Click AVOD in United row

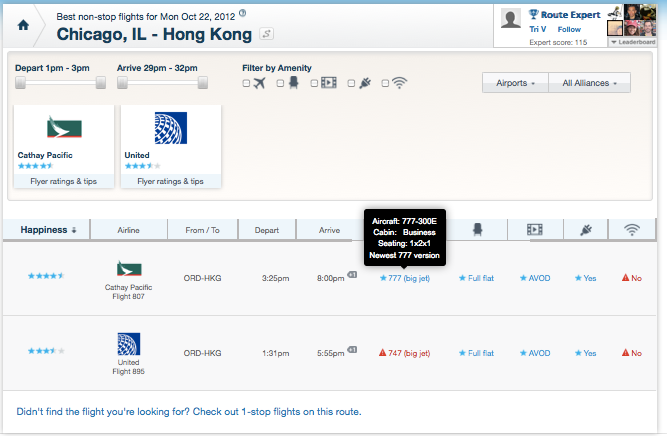click(535, 353)
